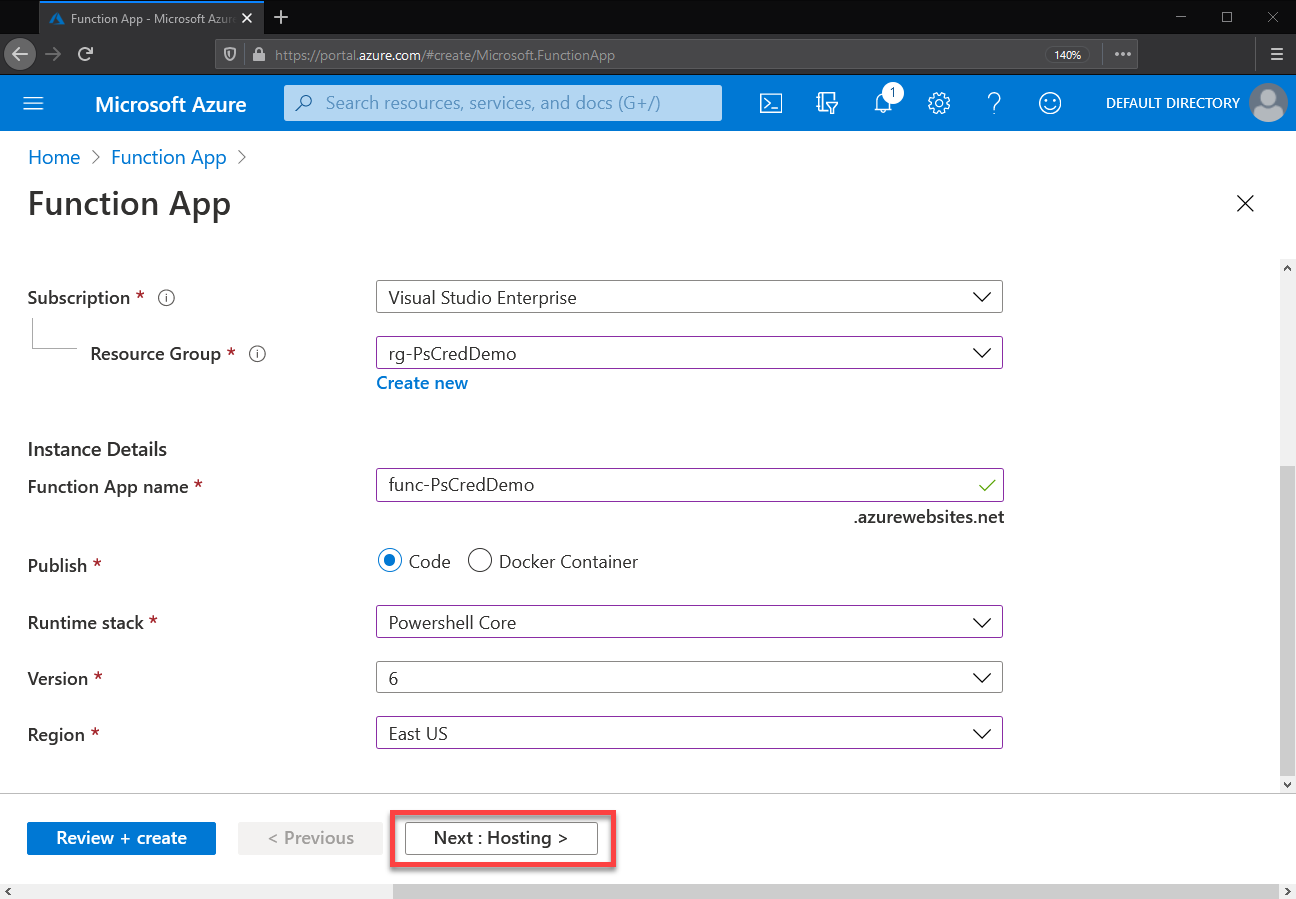Click the horizontal scrollbar right arrow
Image resolution: width=1296 pixels, height=899 pixels.
(x=1287, y=891)
